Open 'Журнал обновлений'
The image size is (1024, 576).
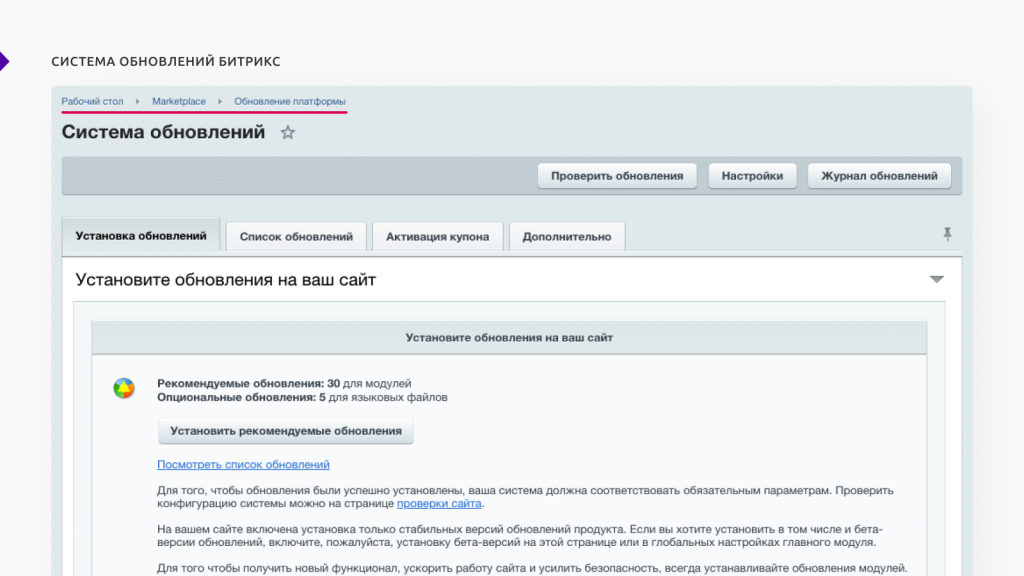point(879,176)
